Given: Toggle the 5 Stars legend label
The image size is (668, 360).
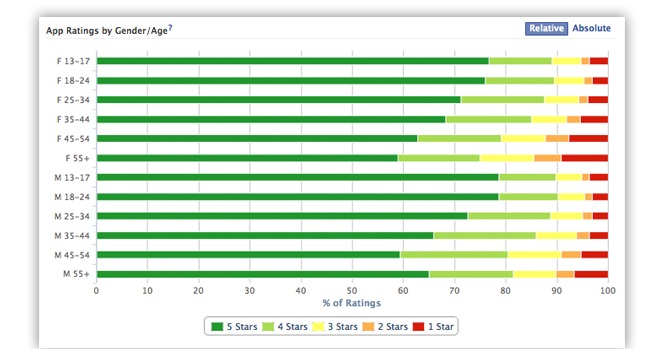Looking at the screenshot, I should tap(242, 327).
